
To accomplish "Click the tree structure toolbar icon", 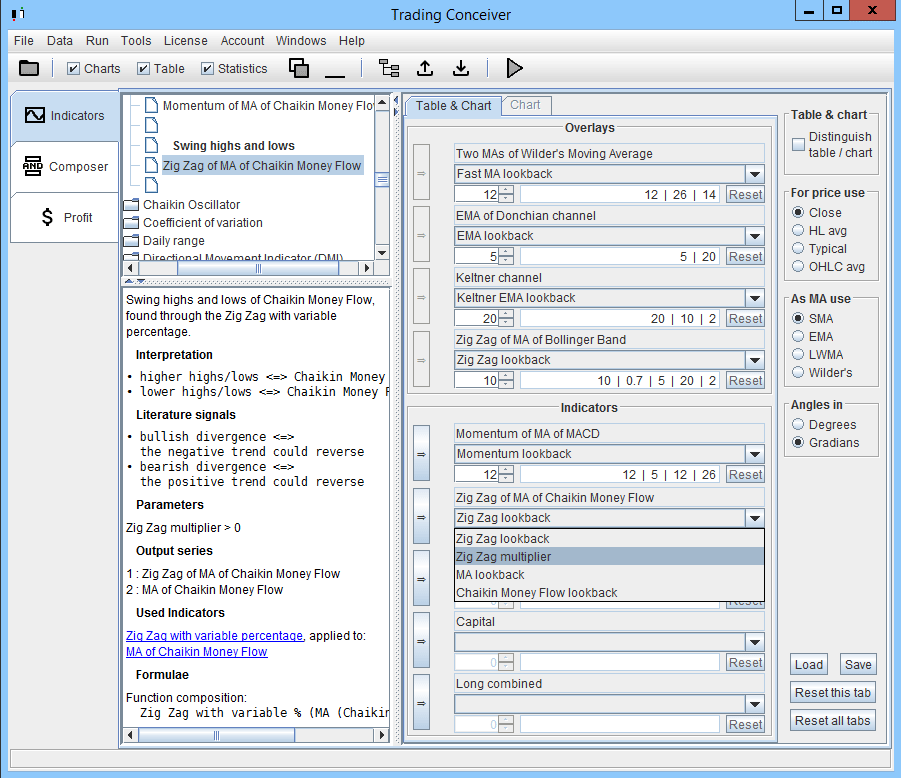I will pos(389,68).
